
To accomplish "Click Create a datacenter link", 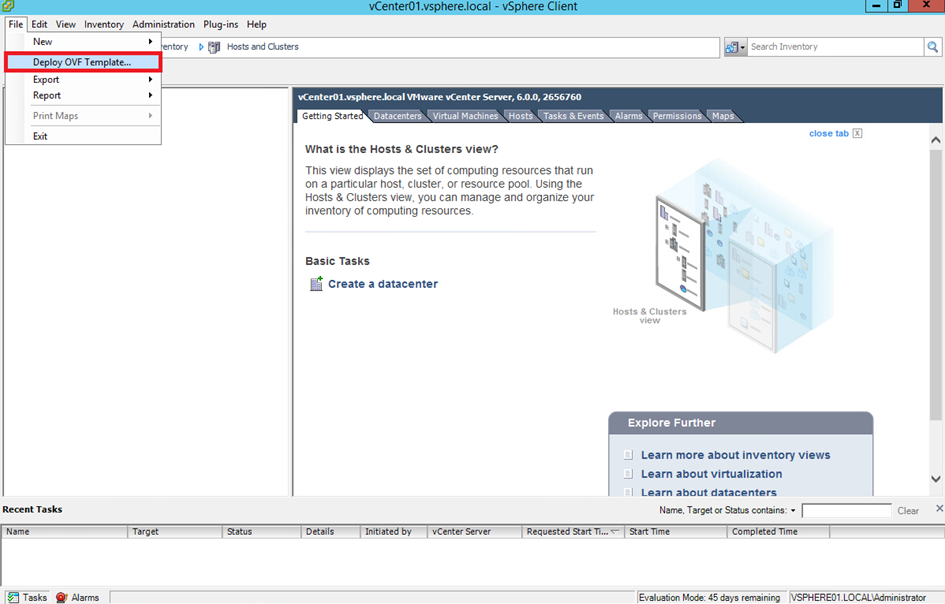I will (383, 284).
